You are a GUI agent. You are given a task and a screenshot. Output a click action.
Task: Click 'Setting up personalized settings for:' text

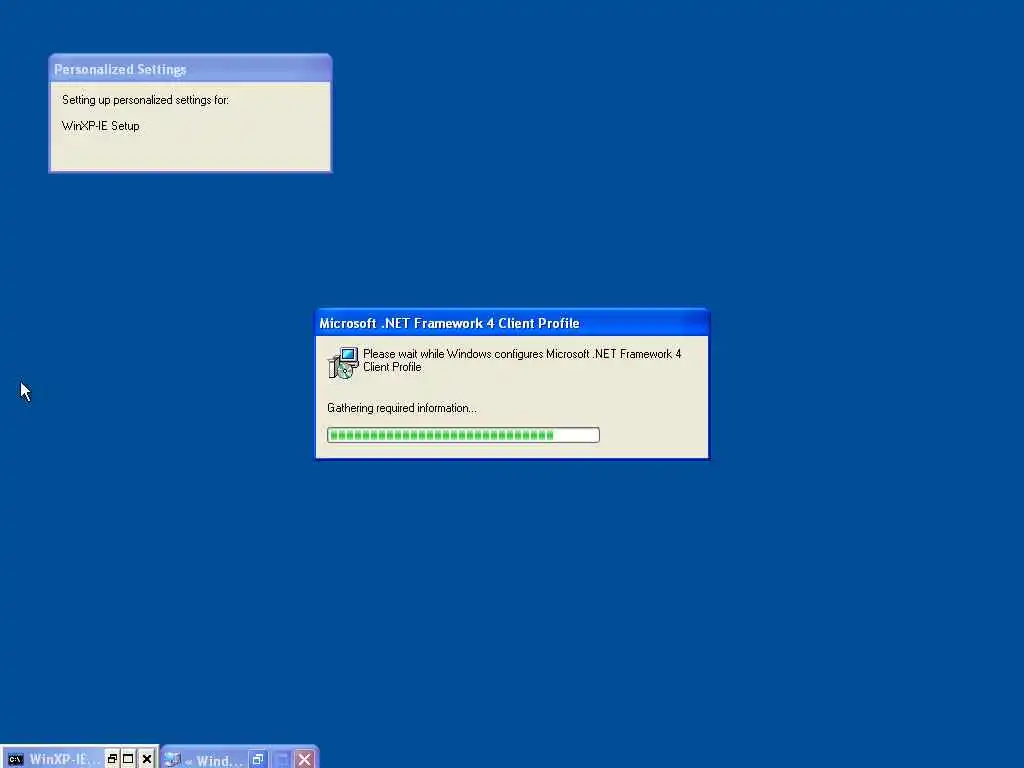click(146, 100)
